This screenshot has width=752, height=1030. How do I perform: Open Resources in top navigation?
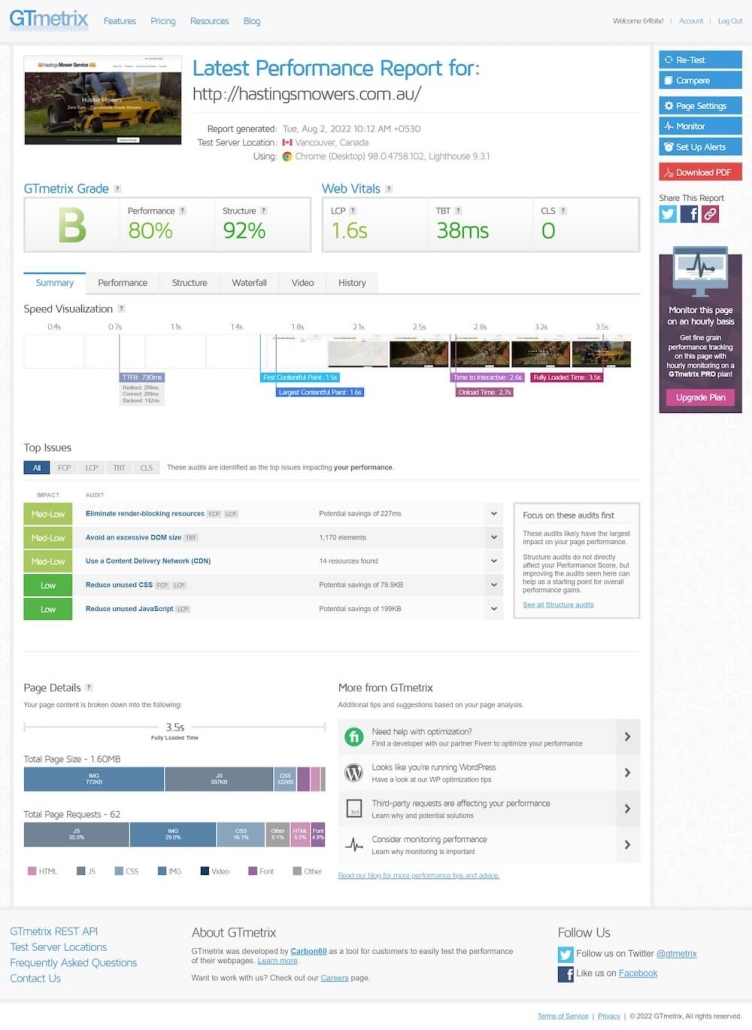210,21
